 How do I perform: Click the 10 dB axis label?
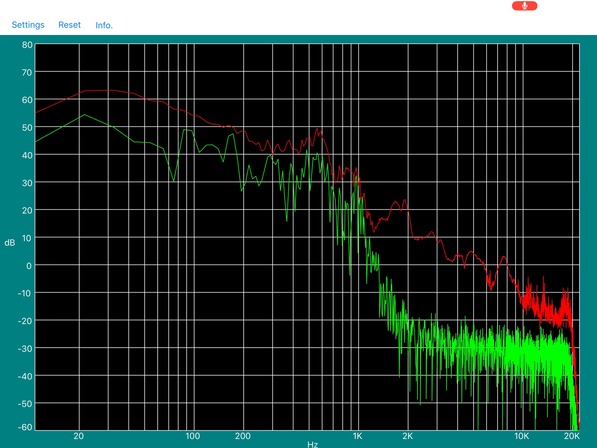click(x=27, y=238)
